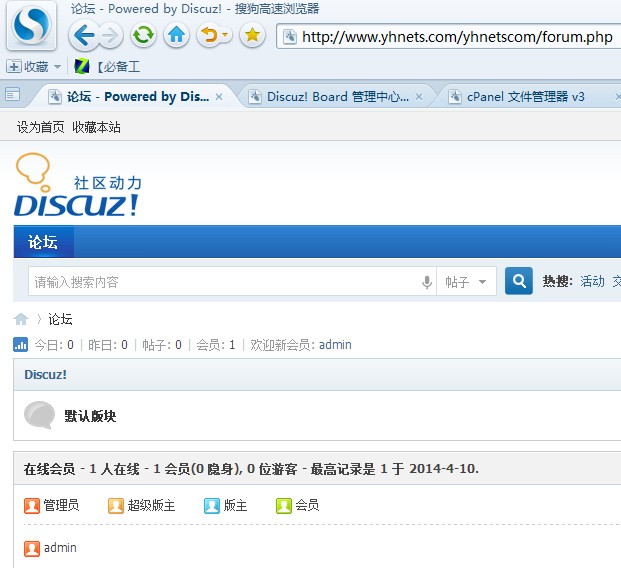Click the 昨日: 0 statistic text

(x=108, y=345)
